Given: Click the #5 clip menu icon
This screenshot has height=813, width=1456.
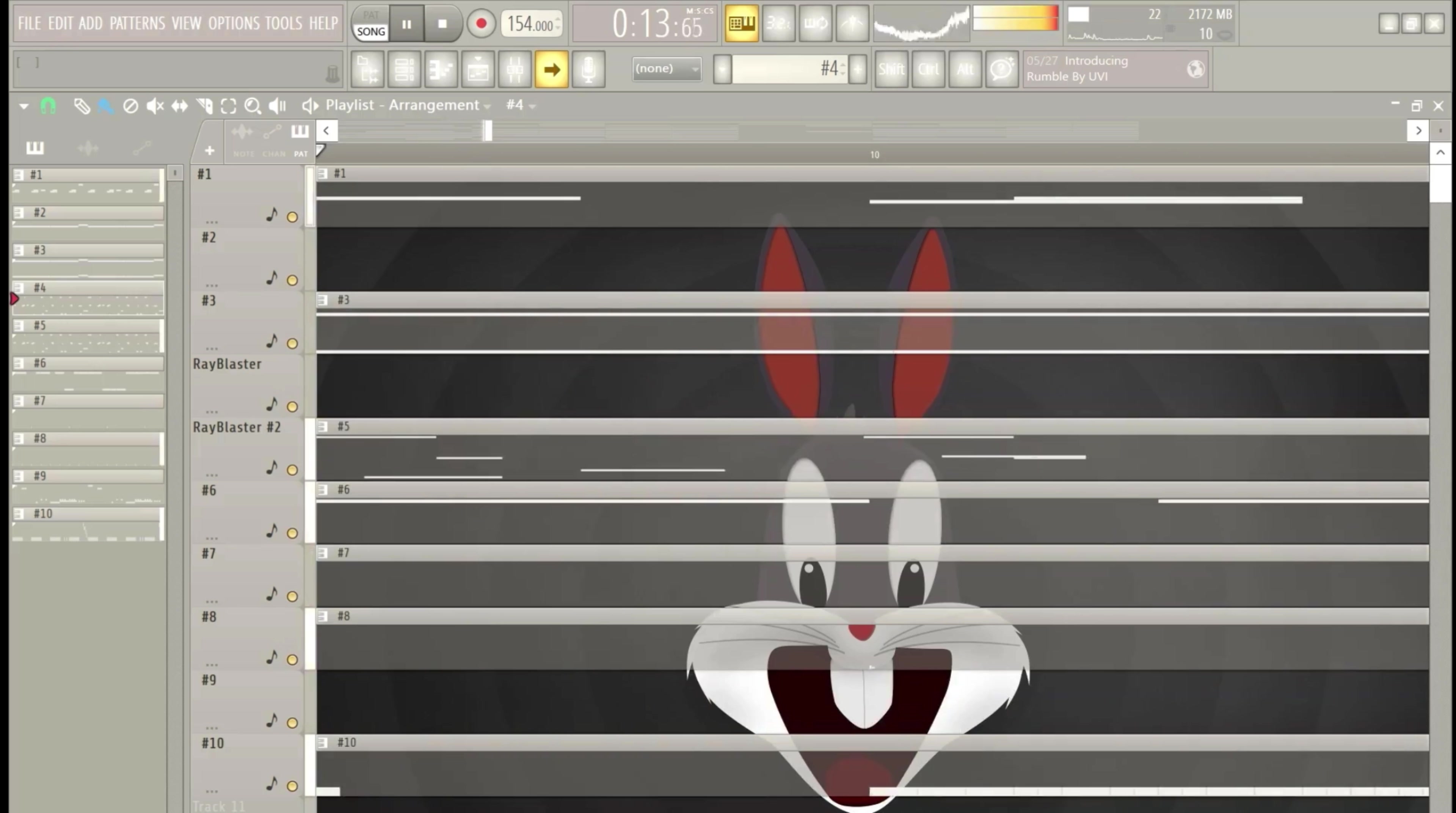Looking at the screenshot, I should [322, 426].
